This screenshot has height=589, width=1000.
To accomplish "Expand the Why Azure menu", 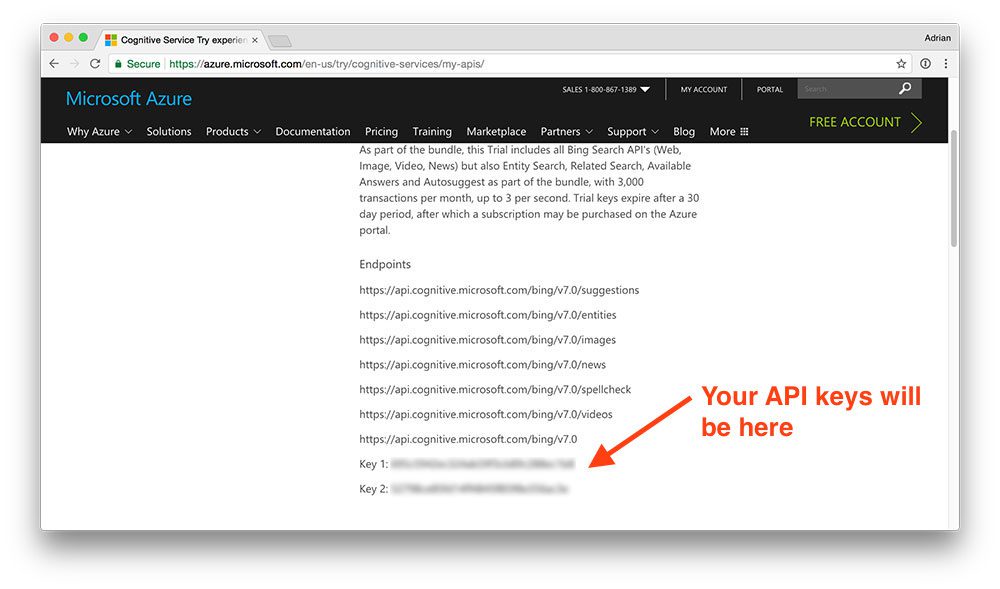I will click(x=99, y=131).
